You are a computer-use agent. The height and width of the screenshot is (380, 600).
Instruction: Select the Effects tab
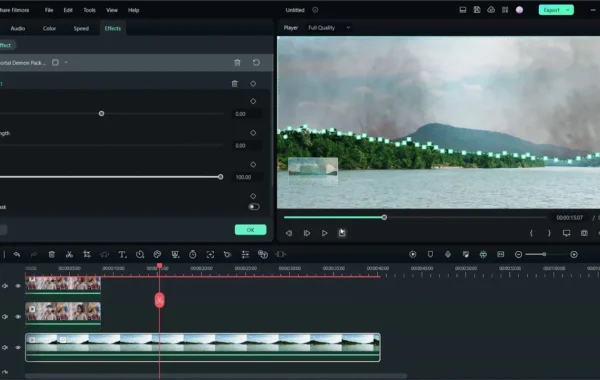tap(112, 28)
